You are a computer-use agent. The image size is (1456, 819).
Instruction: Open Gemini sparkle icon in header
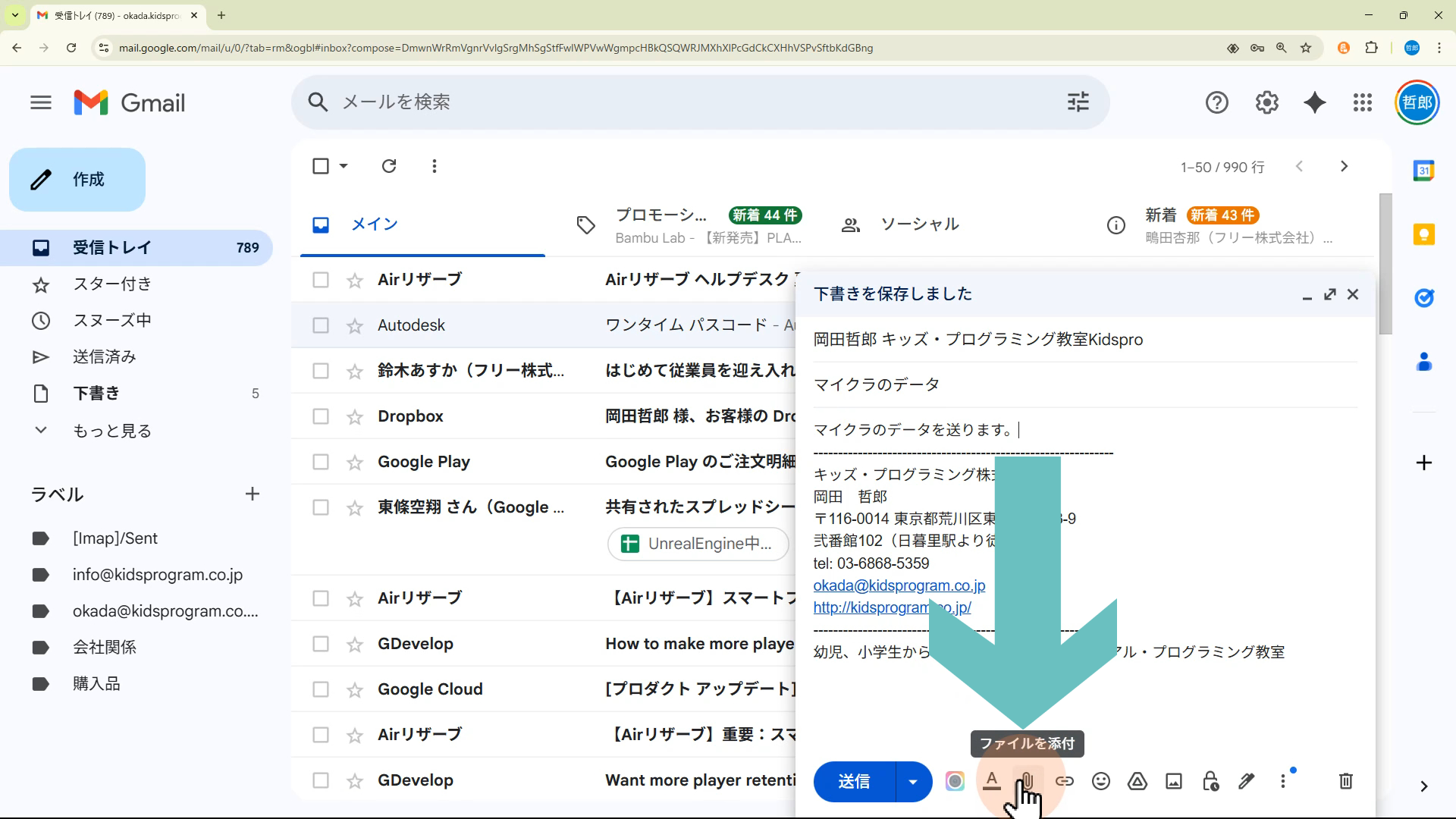1314,102
